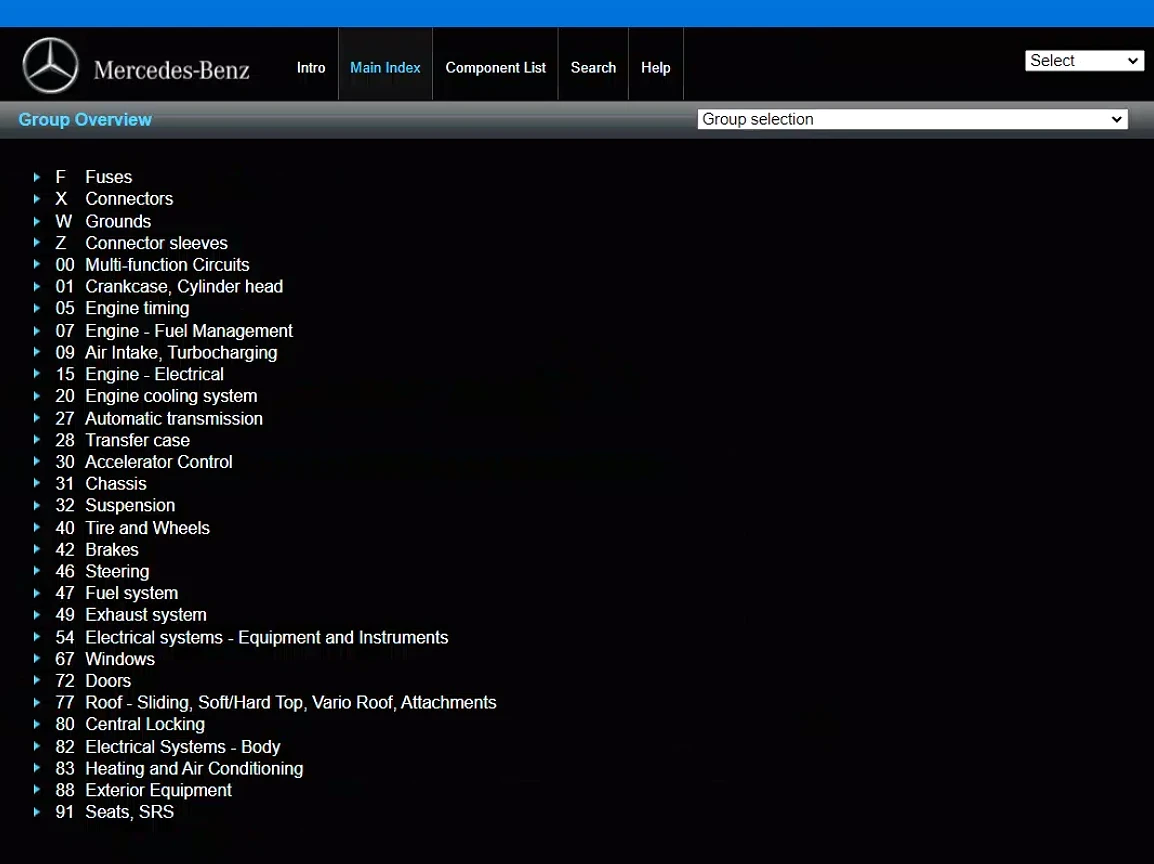Select Heating and Air Conditioning entry
This screenshot has height=864, width=1154.
[194, 768]
